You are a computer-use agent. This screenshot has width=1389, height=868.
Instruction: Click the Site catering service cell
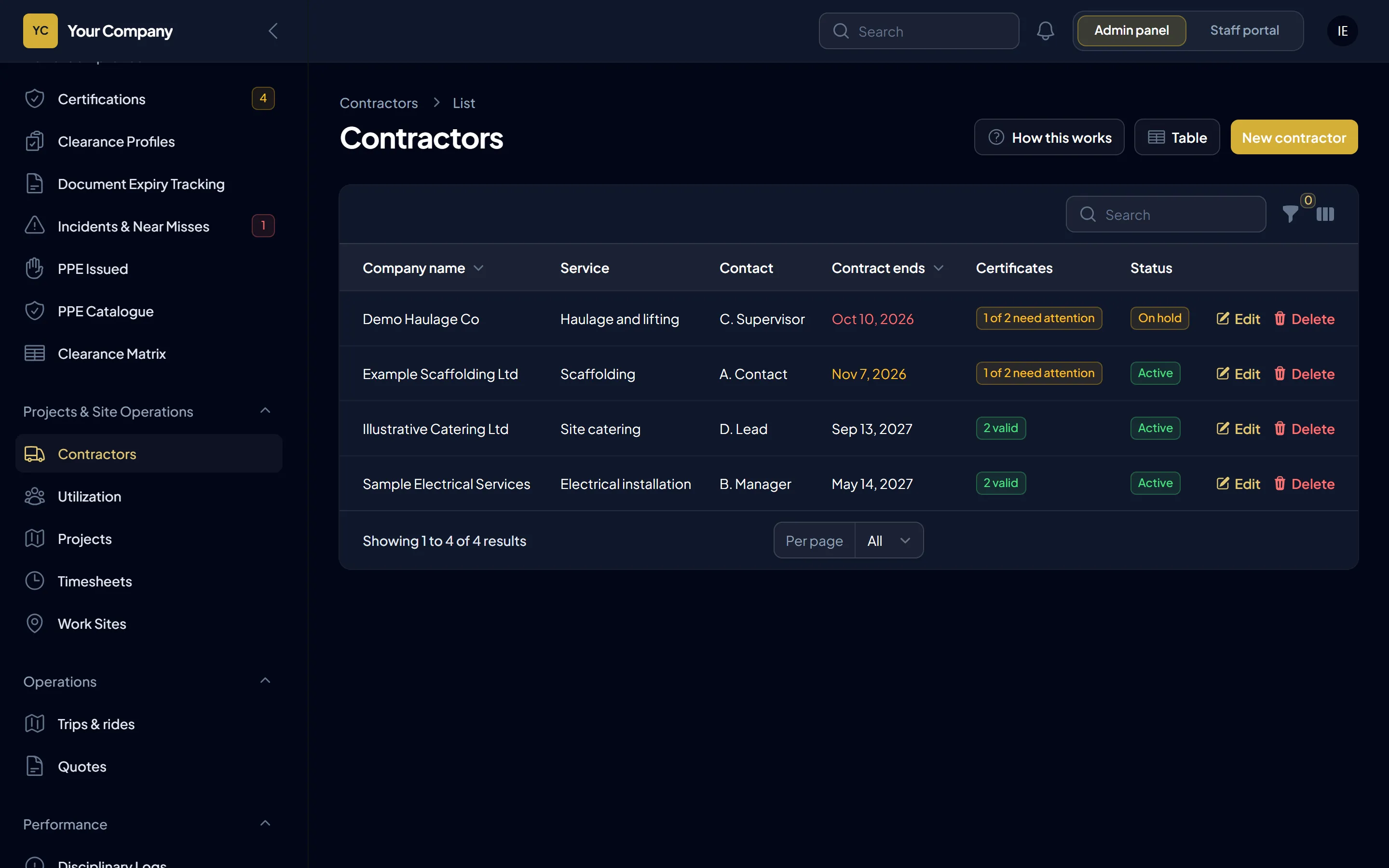click(600, 429)
